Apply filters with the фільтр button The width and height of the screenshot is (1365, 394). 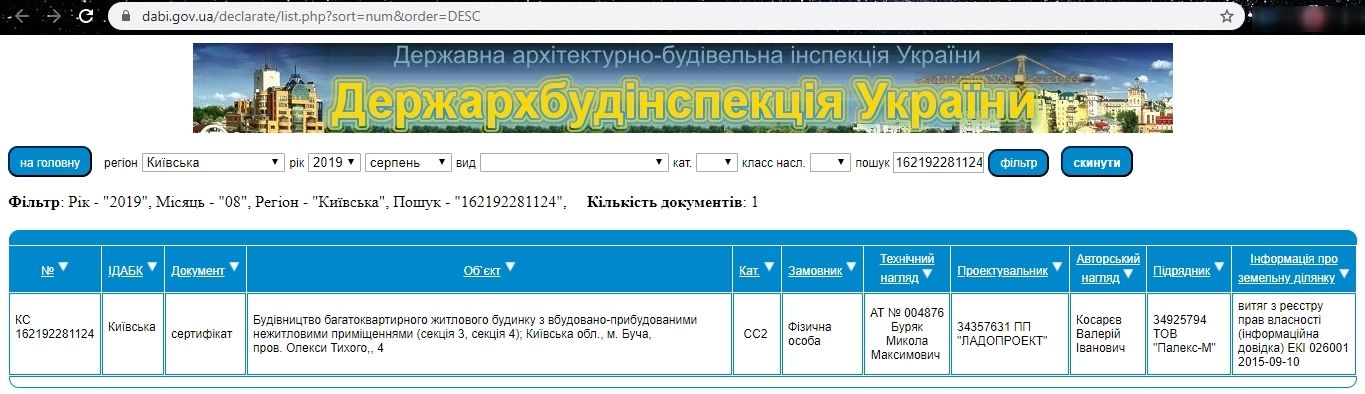click(x=1018, y=162)
